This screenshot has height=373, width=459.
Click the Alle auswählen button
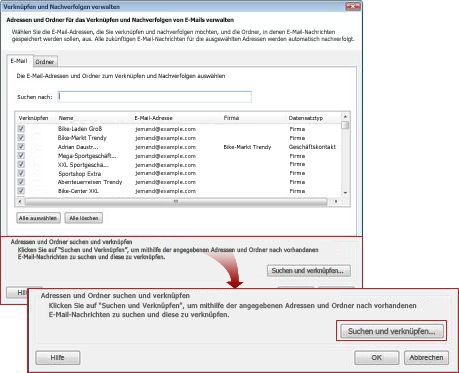click(38, 218)
